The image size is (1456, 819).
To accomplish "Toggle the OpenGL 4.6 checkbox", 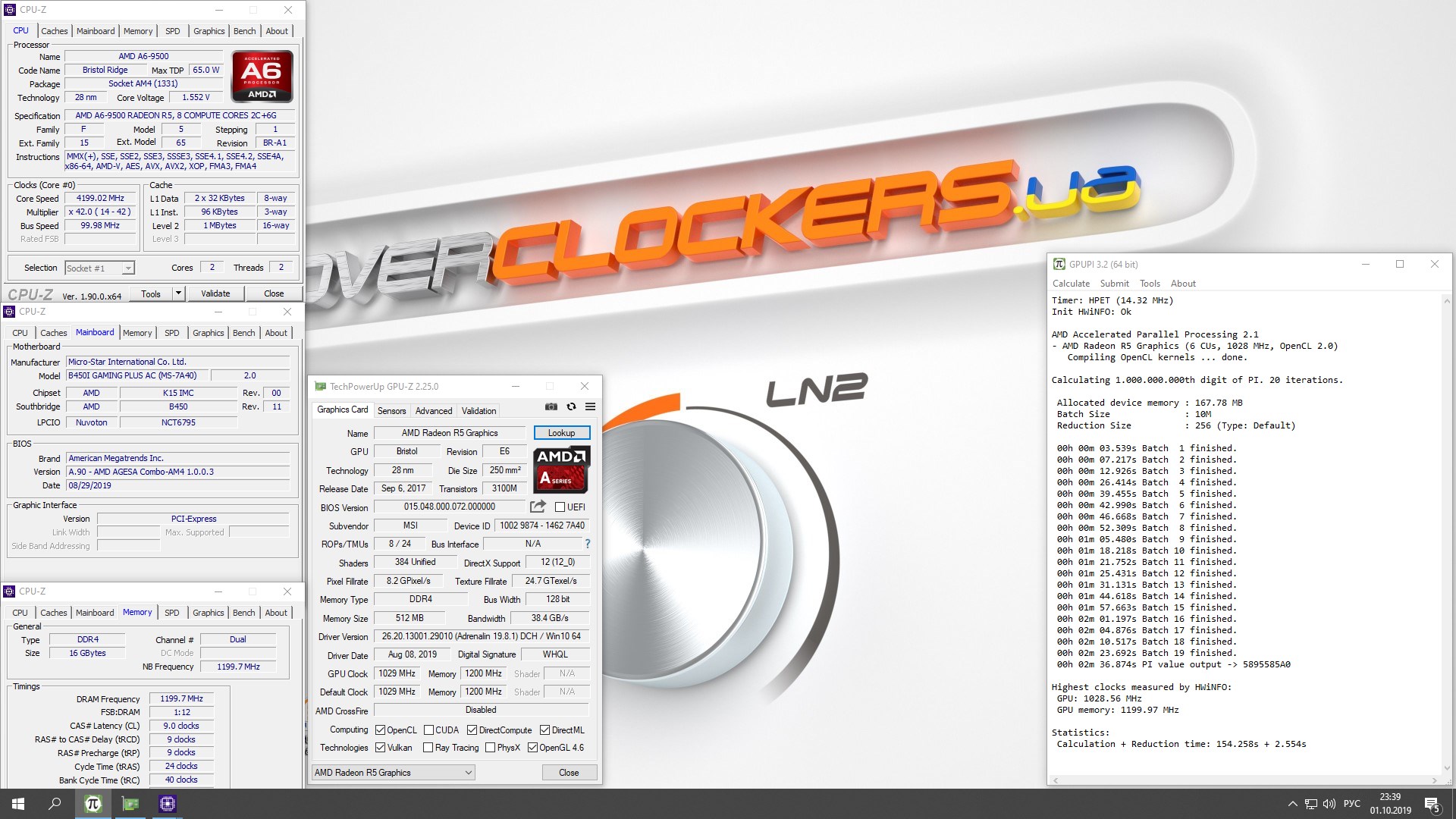I will (532, 747).
